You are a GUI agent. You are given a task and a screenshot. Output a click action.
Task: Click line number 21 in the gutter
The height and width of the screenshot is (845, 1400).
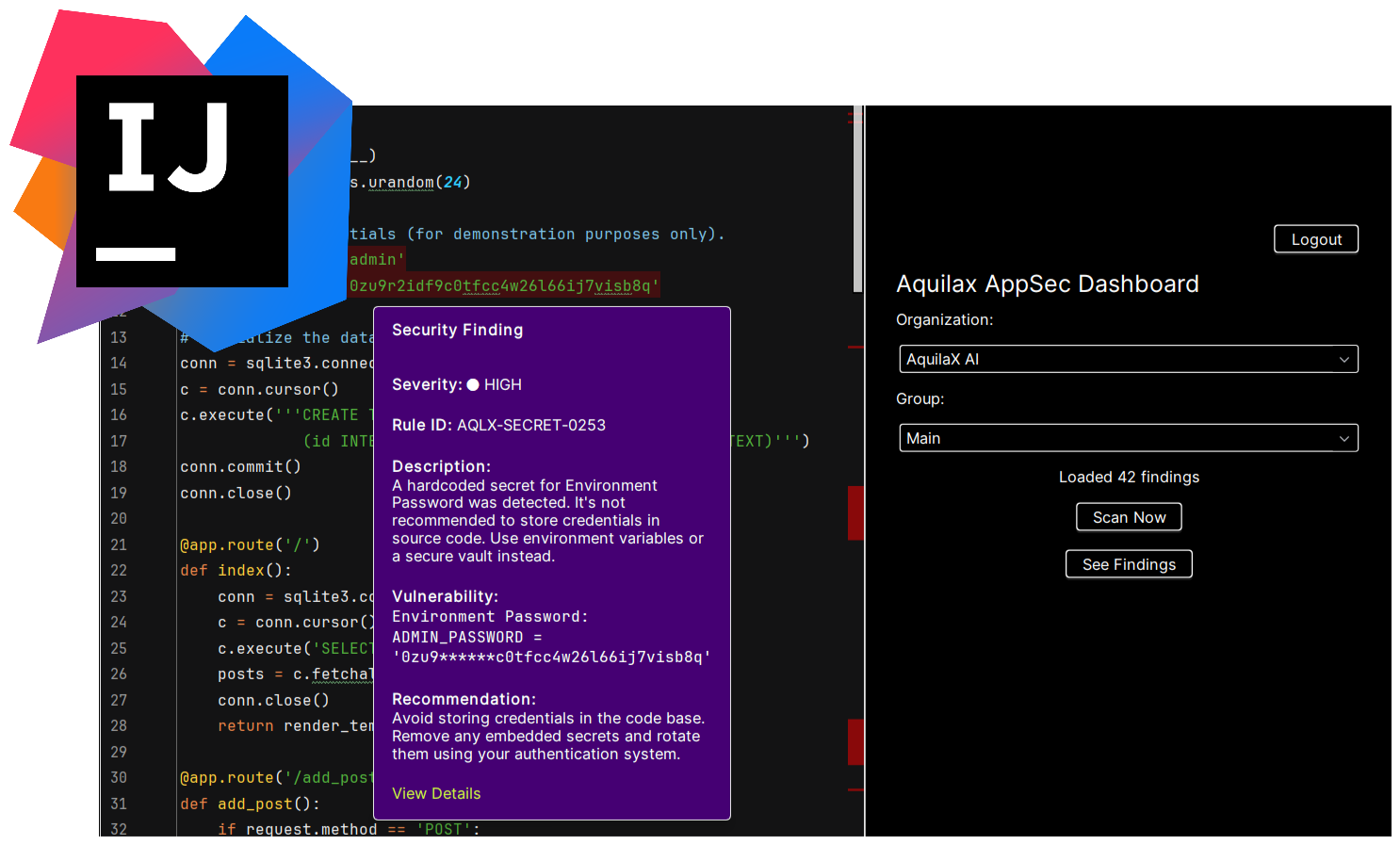tap(119, 544)
